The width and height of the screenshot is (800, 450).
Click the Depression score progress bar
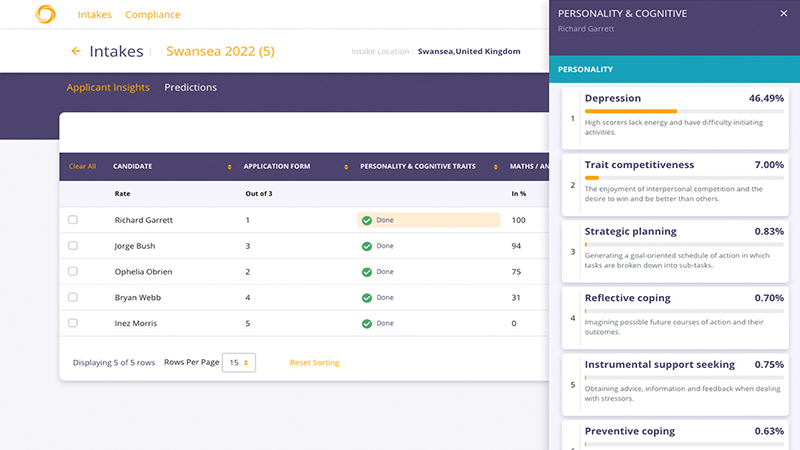[684, 111]
